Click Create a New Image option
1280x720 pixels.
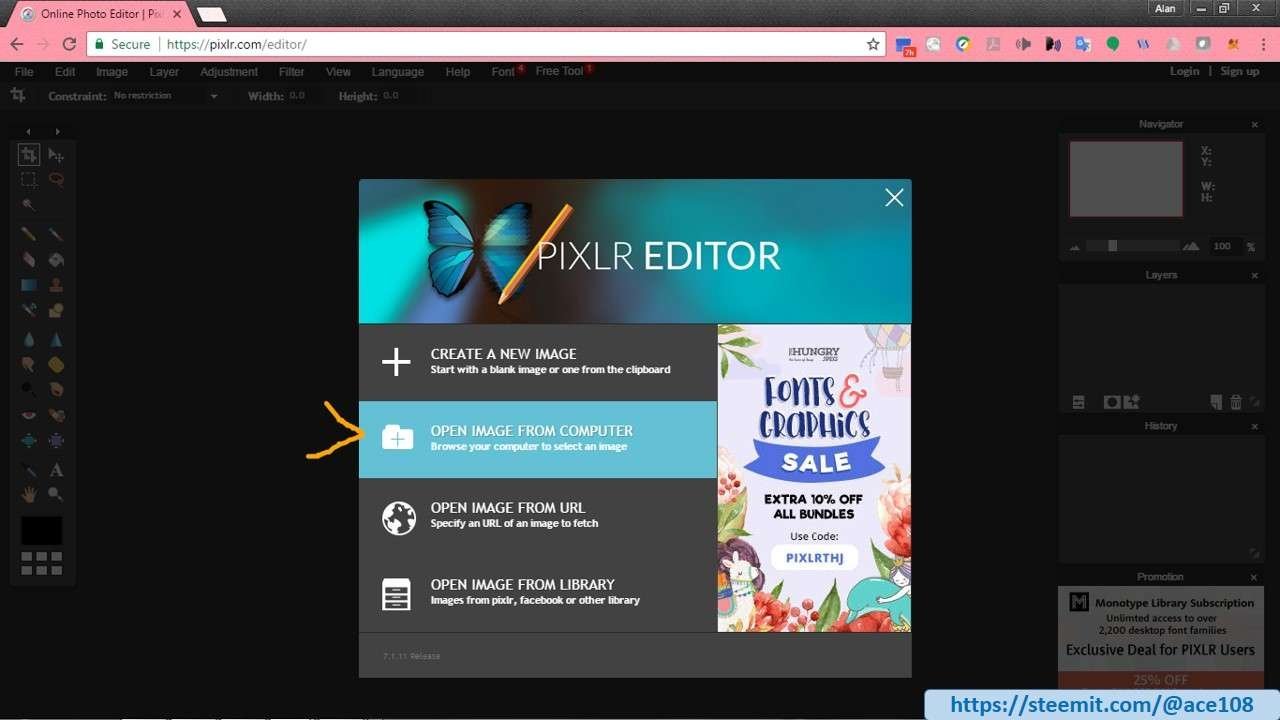point(538,362)
